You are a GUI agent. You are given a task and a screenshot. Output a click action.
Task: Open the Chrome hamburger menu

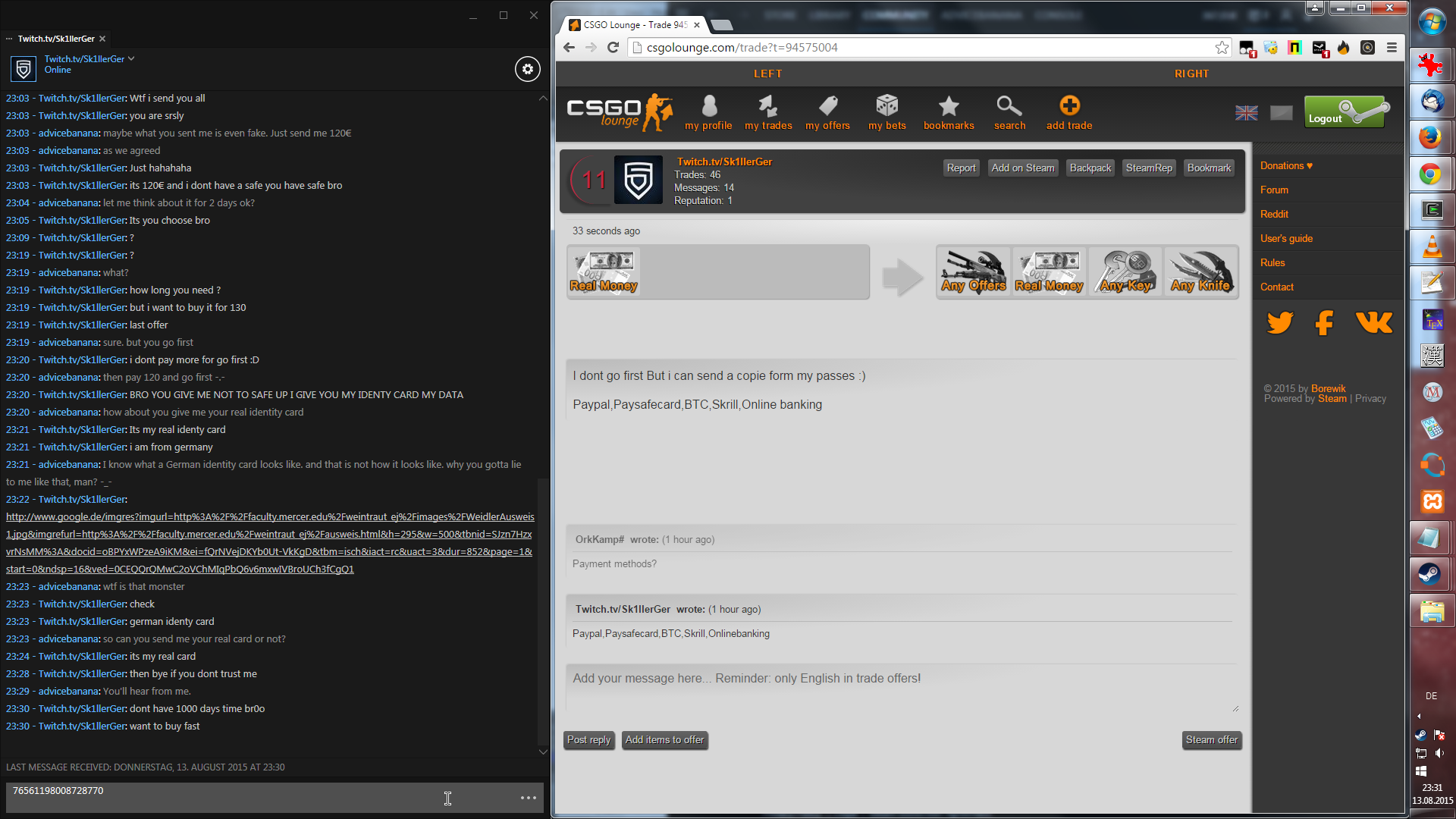pos(1392,48)
